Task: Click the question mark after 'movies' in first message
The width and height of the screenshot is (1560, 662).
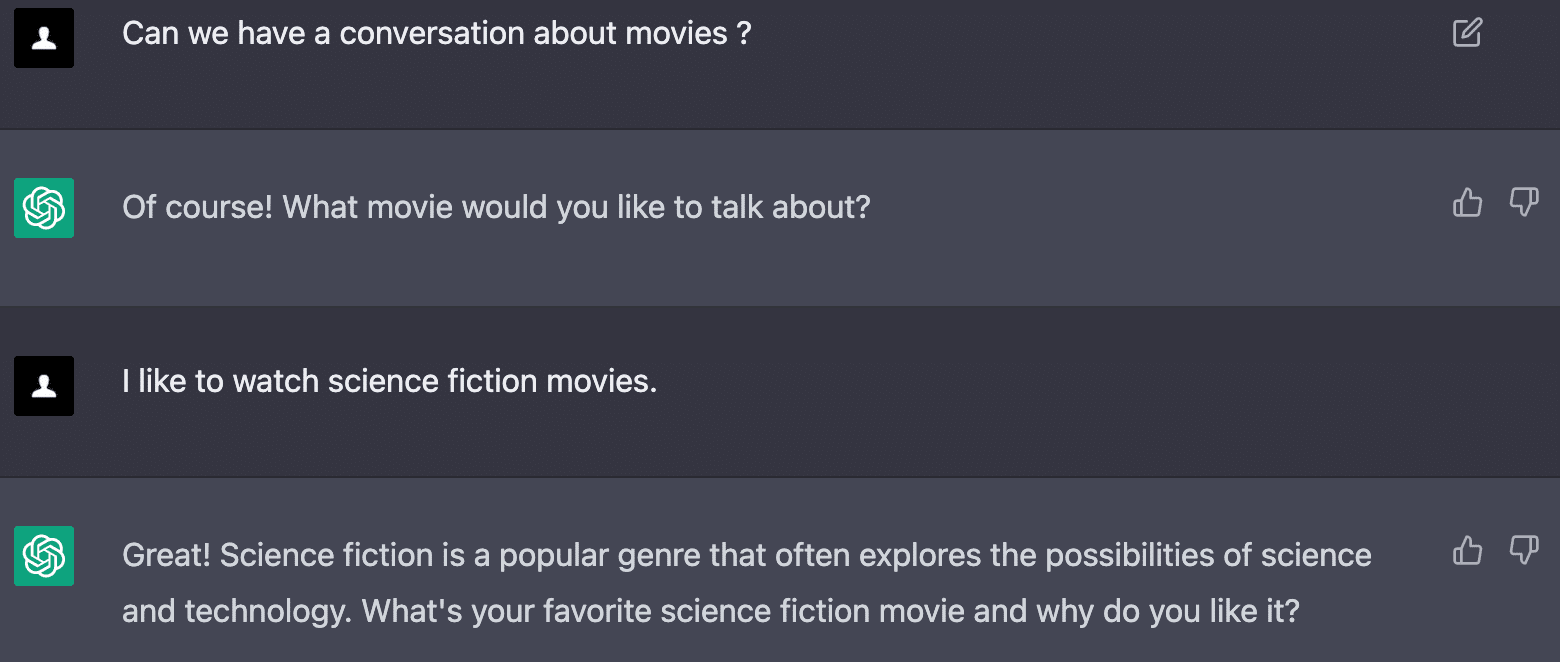Action: click(x=743, y=34)
